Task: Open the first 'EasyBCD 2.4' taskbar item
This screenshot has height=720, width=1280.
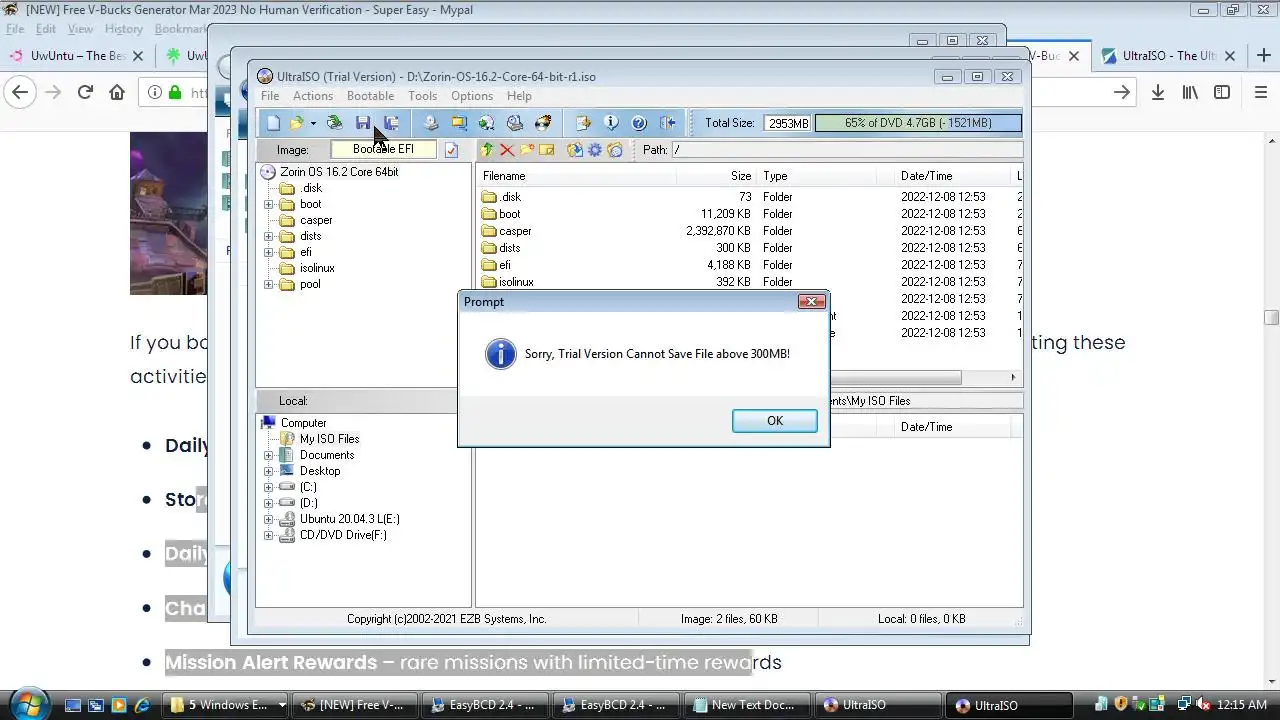Action: (485, 705)
